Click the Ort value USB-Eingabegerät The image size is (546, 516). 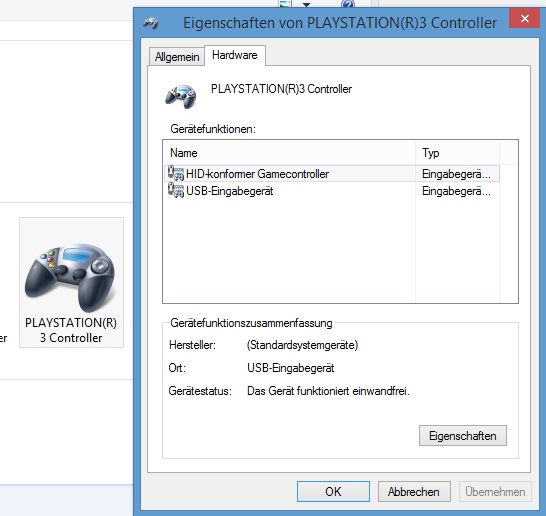[290, 368]
